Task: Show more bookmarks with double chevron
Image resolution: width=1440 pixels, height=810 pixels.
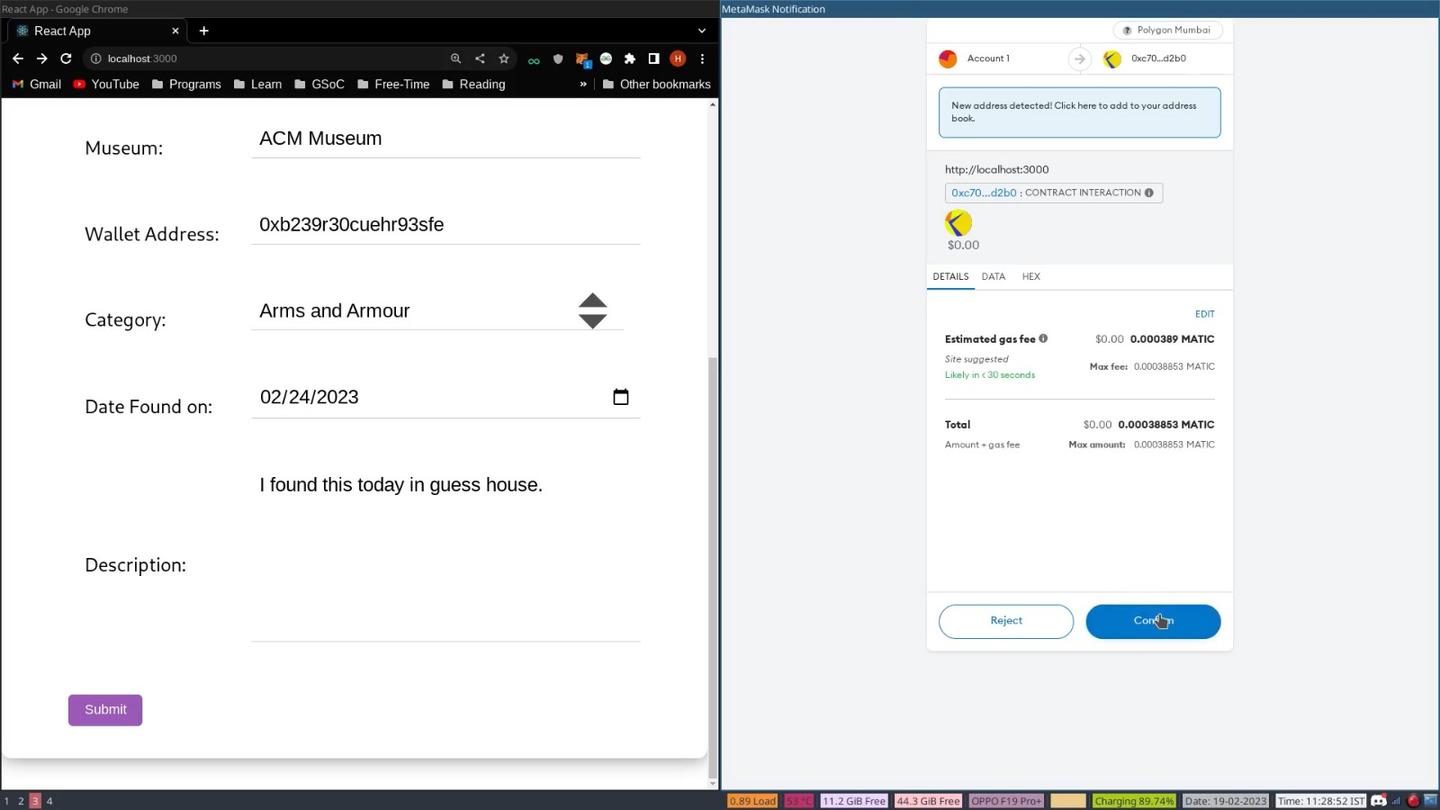Action: (583, 84)
